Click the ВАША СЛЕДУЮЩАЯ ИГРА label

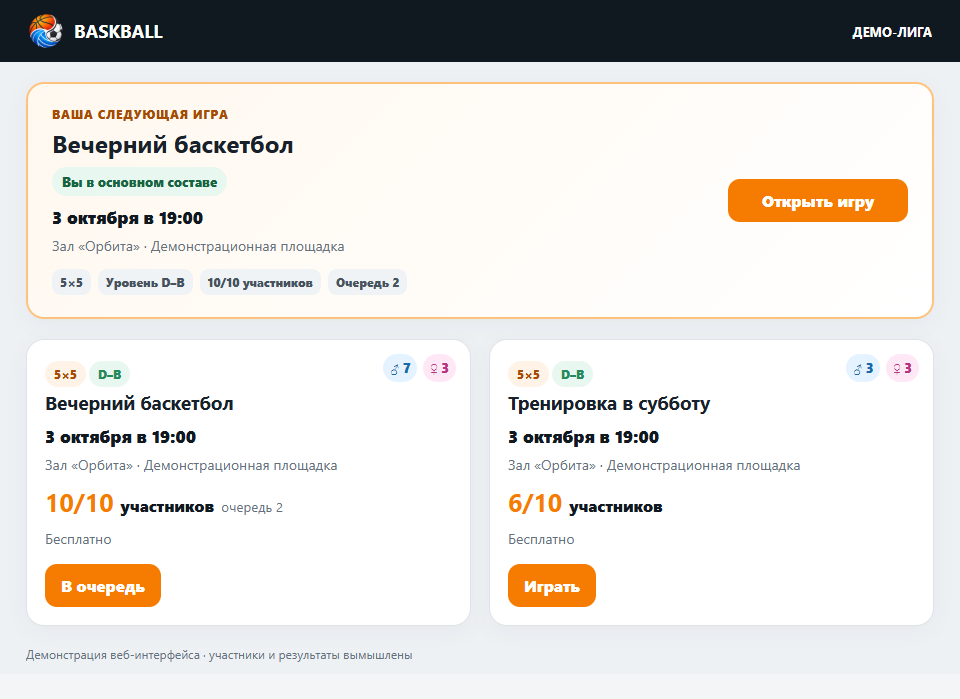140,114
